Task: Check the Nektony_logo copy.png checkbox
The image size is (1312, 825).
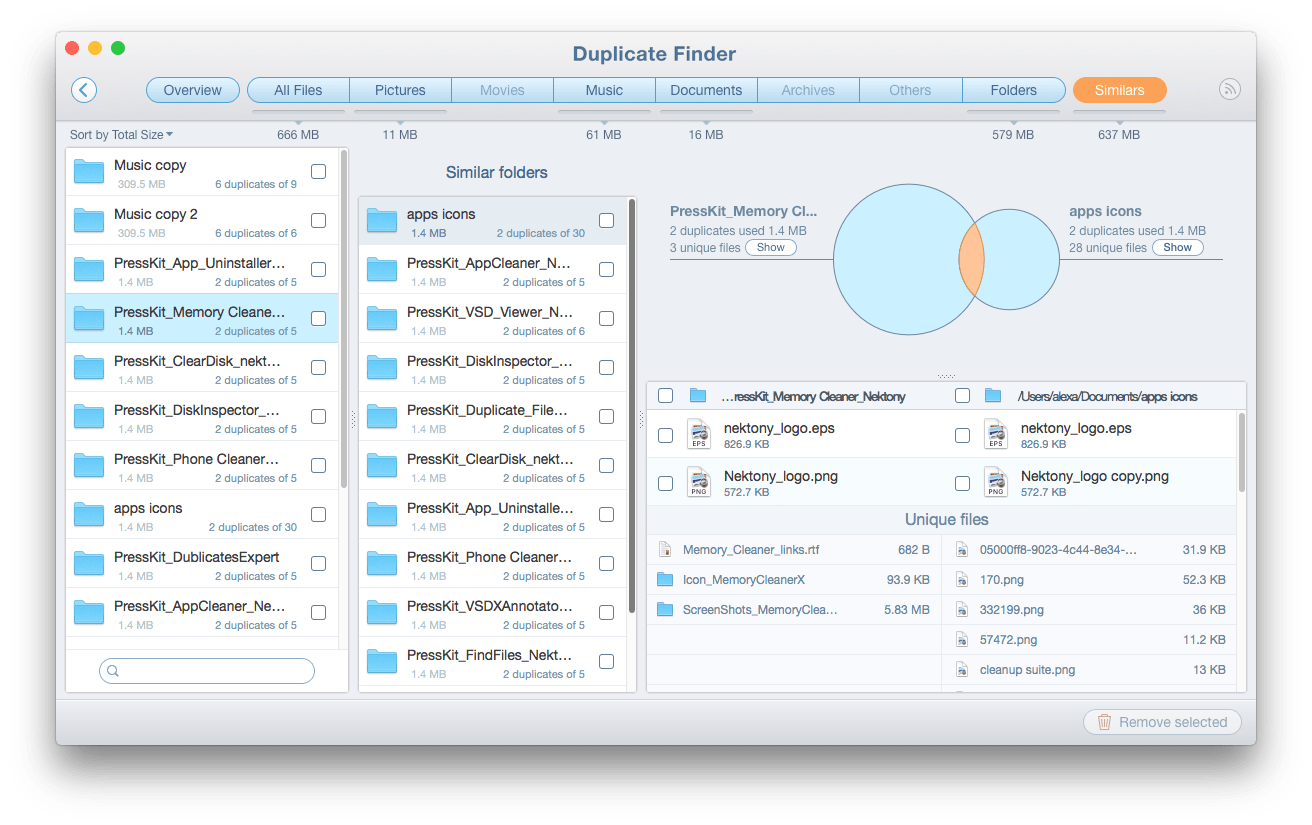Action: pos(962,484)
